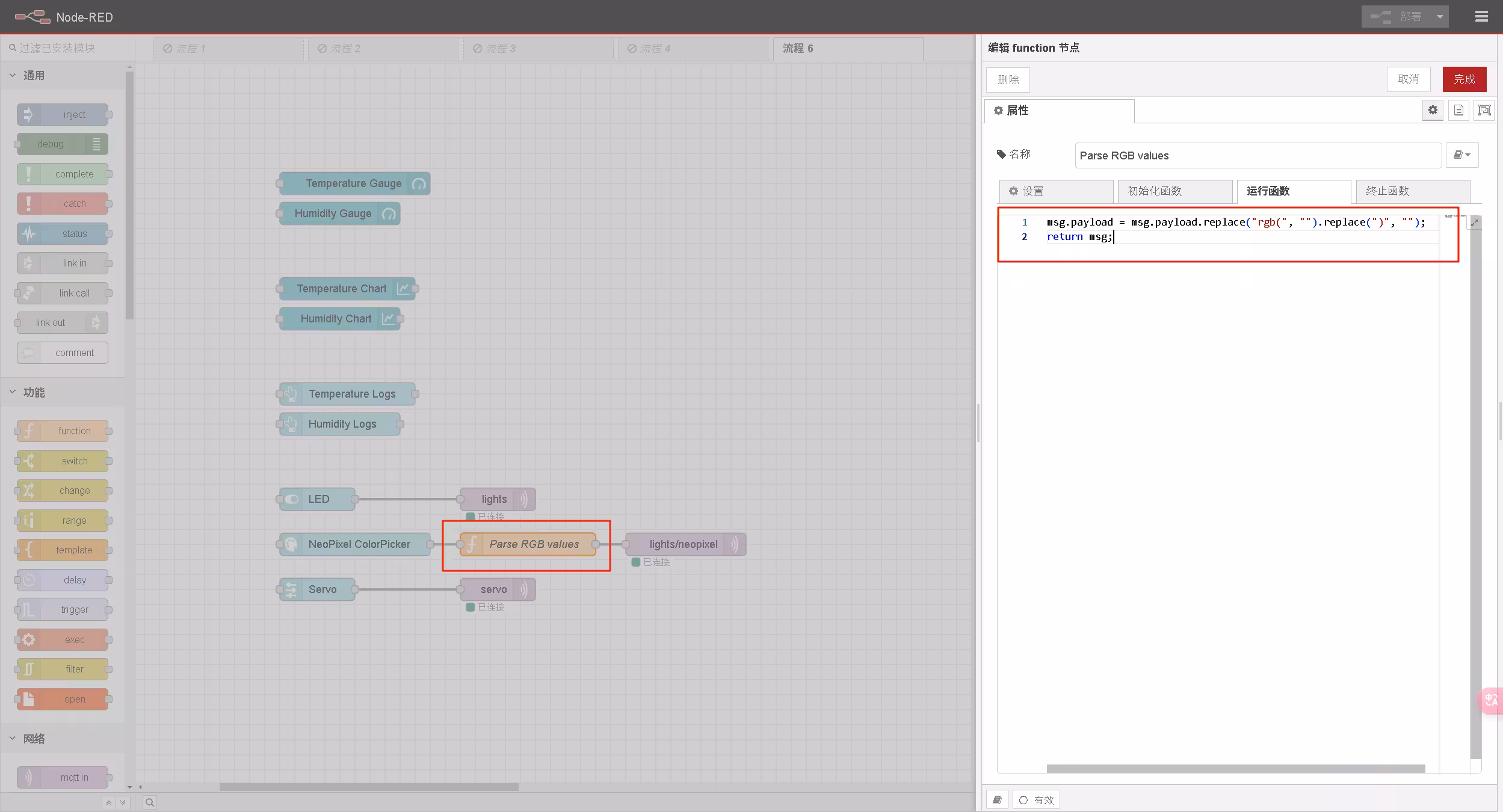Click the search flow magnifier icon
The width and height of the screenshot is (1503, 812).
[150, 802]
